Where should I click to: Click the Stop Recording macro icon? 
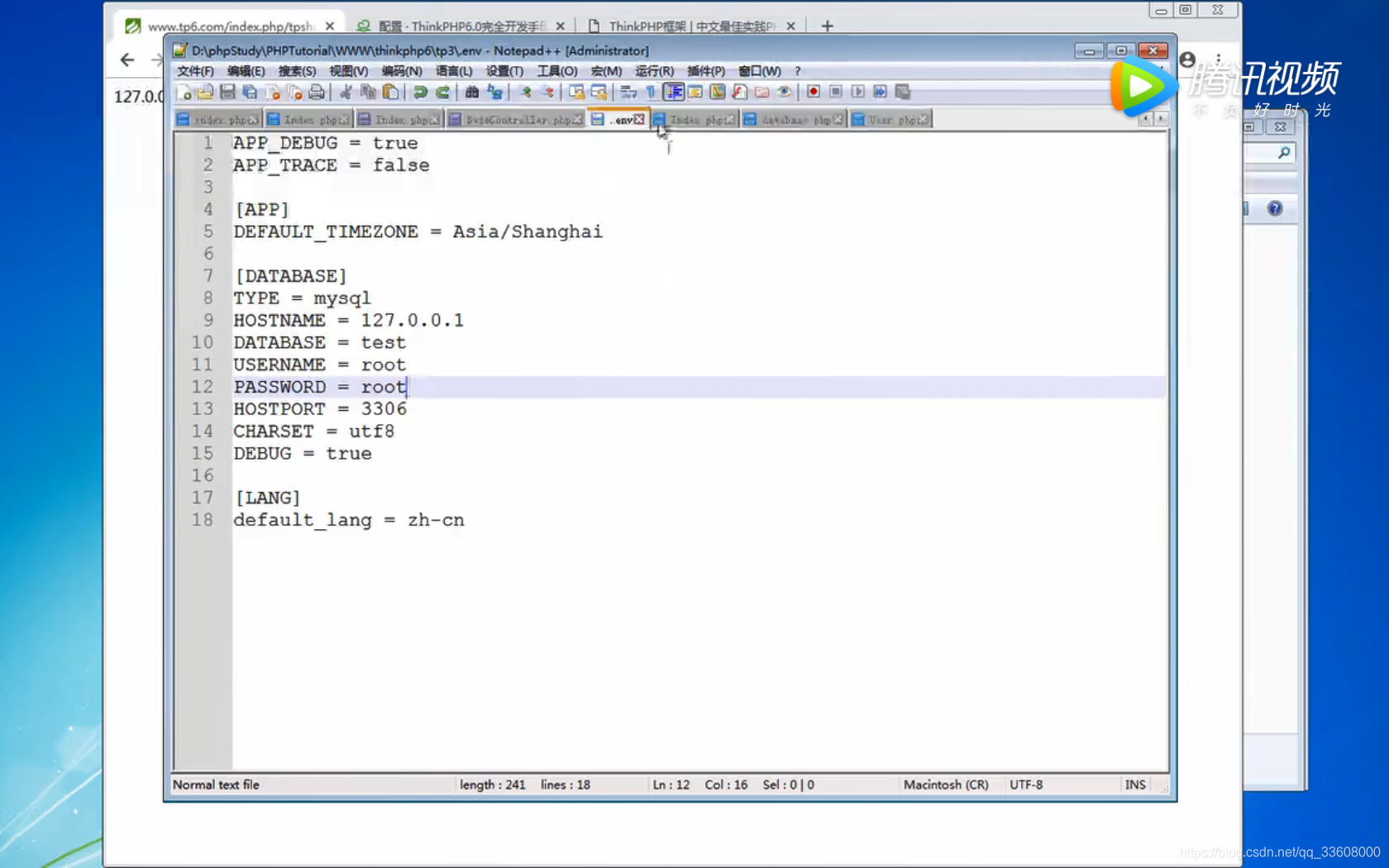tap(836, 92)
